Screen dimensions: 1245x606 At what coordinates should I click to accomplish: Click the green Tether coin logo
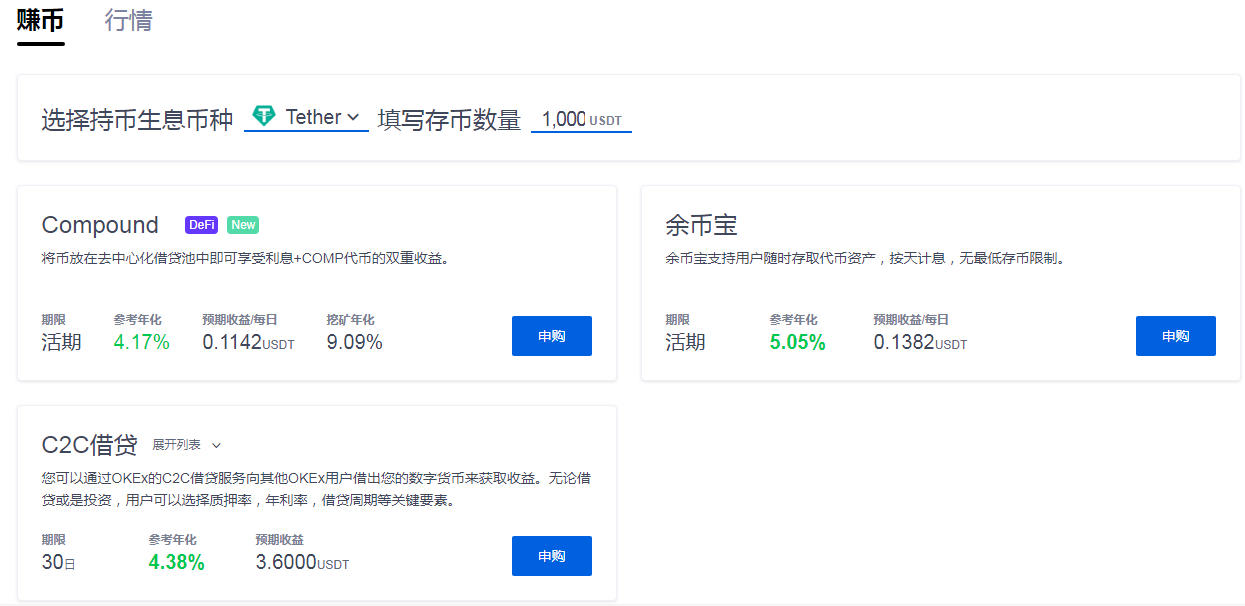(x=264, y=116)
